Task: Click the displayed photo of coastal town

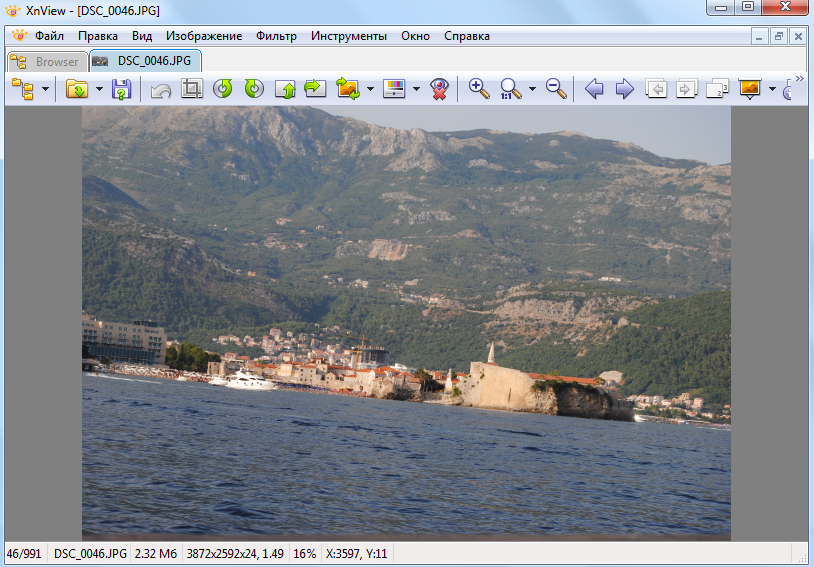Action: [406, 323]
